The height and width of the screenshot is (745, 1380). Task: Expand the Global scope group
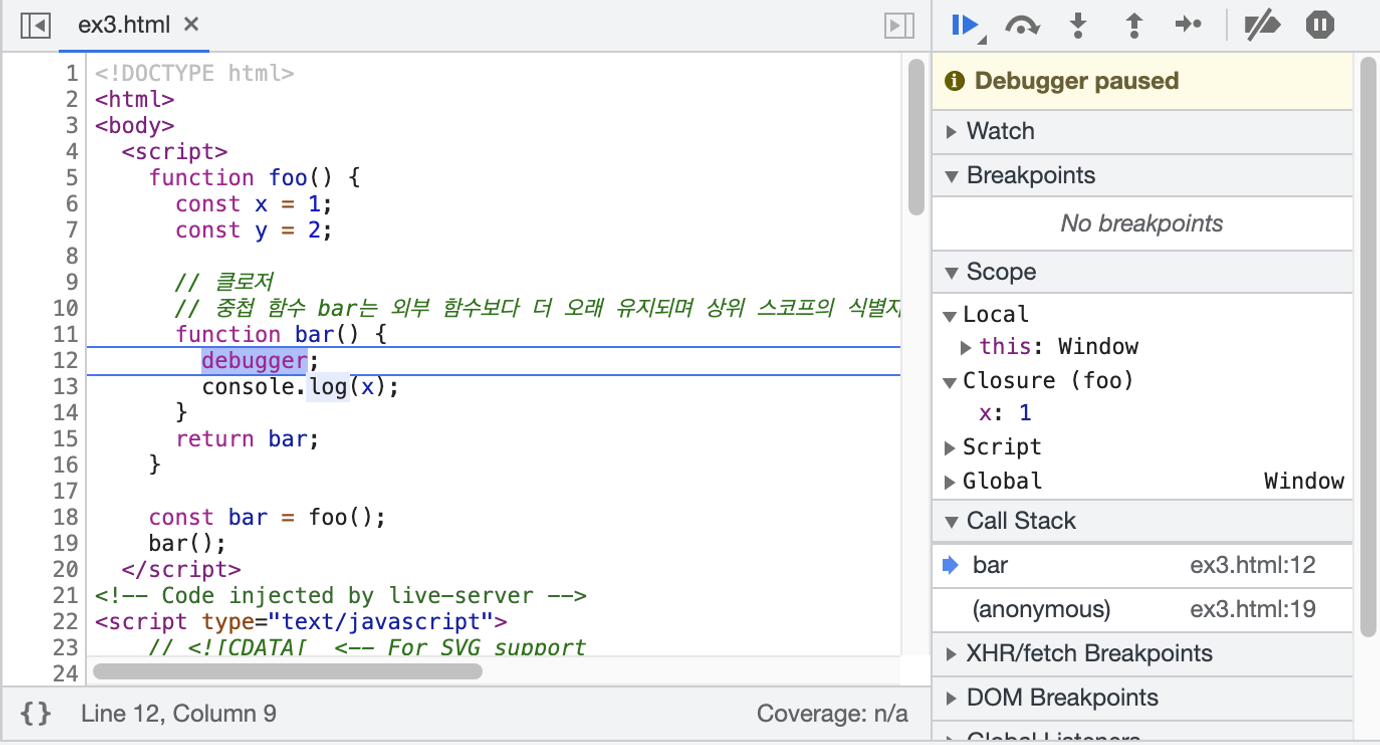[950, 482]
